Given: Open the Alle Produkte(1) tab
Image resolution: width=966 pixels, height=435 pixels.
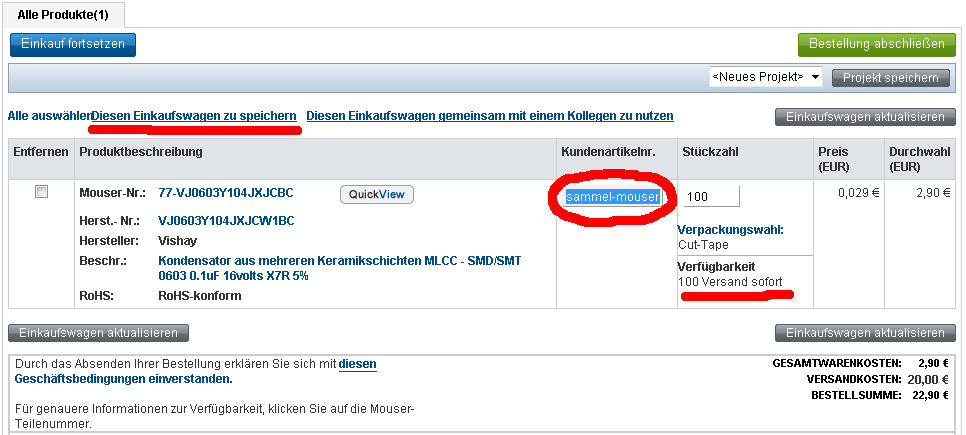Looking at the screenshot, I should click(x=63, y=15).
